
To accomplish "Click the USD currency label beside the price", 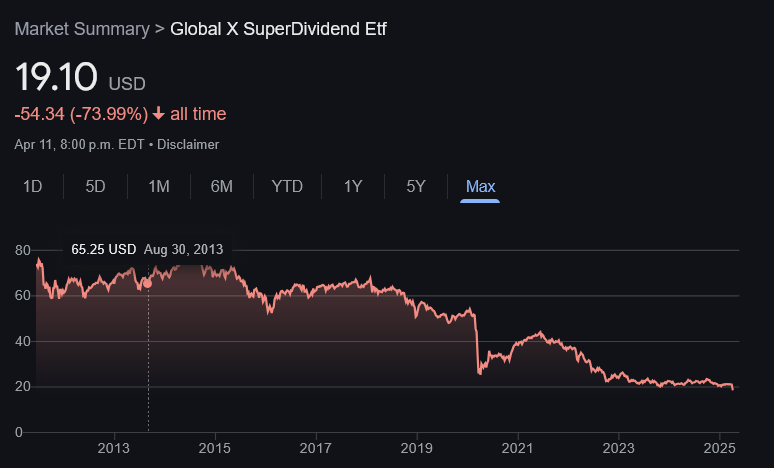I will point(127,84).
